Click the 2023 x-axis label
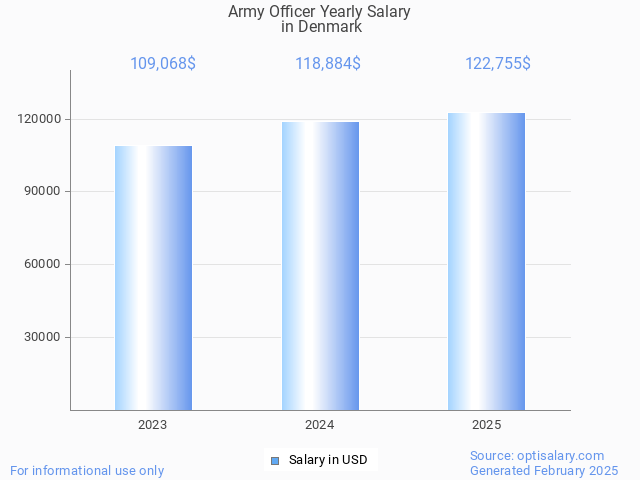This screenshot has height=480, width=640. pyautogui.click(x=153, y=425)
